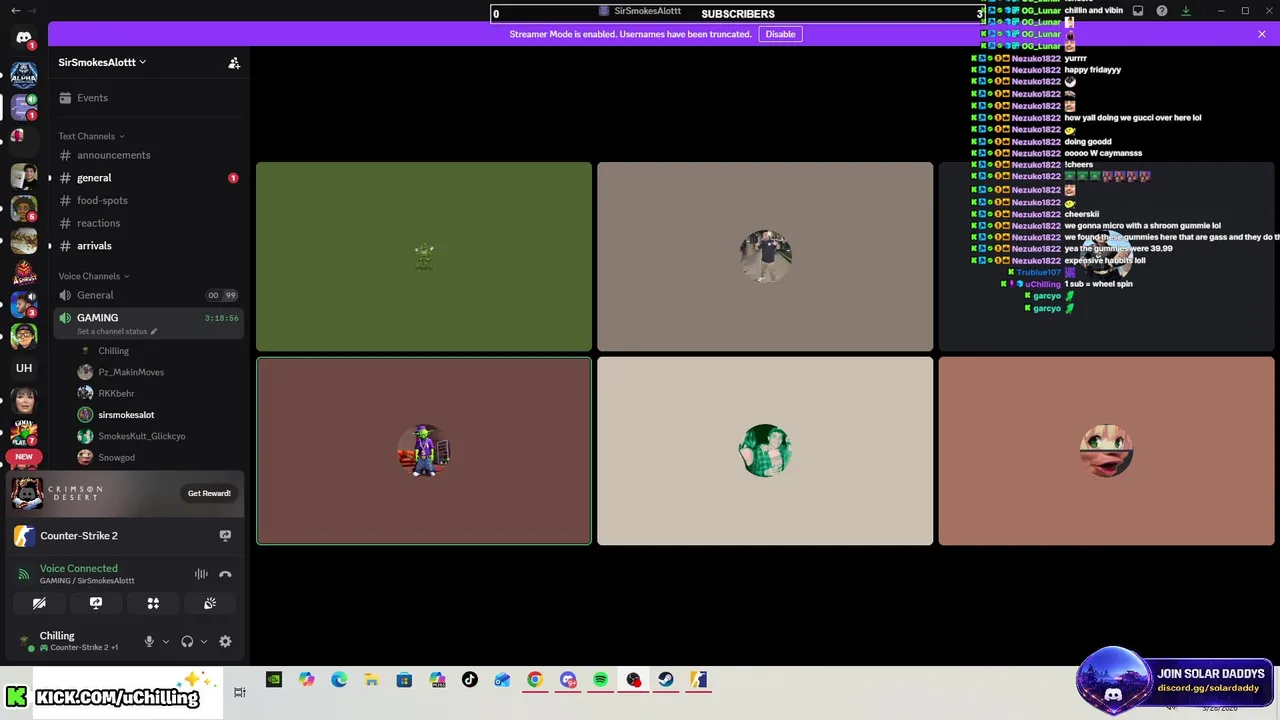The image size is (1280, 720).
Task: Open the announcements text channel
Action: tap(148, 155)
